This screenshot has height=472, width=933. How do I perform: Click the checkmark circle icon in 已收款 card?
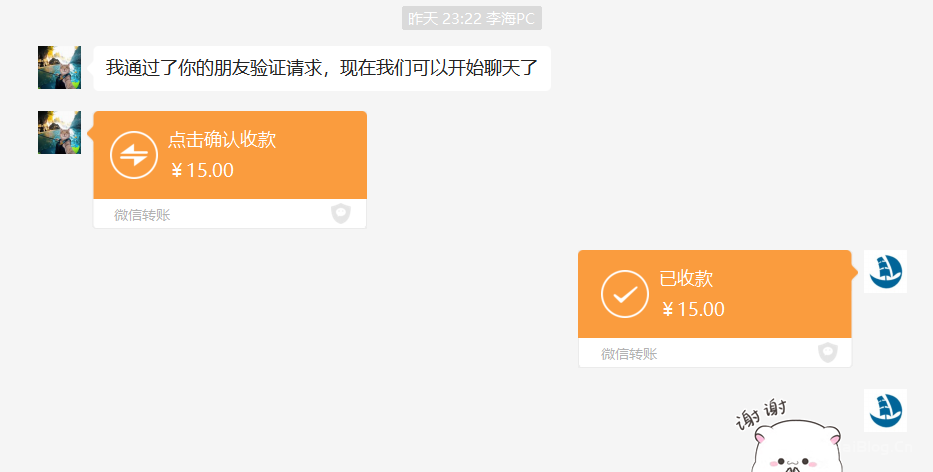tap(624, 294)
